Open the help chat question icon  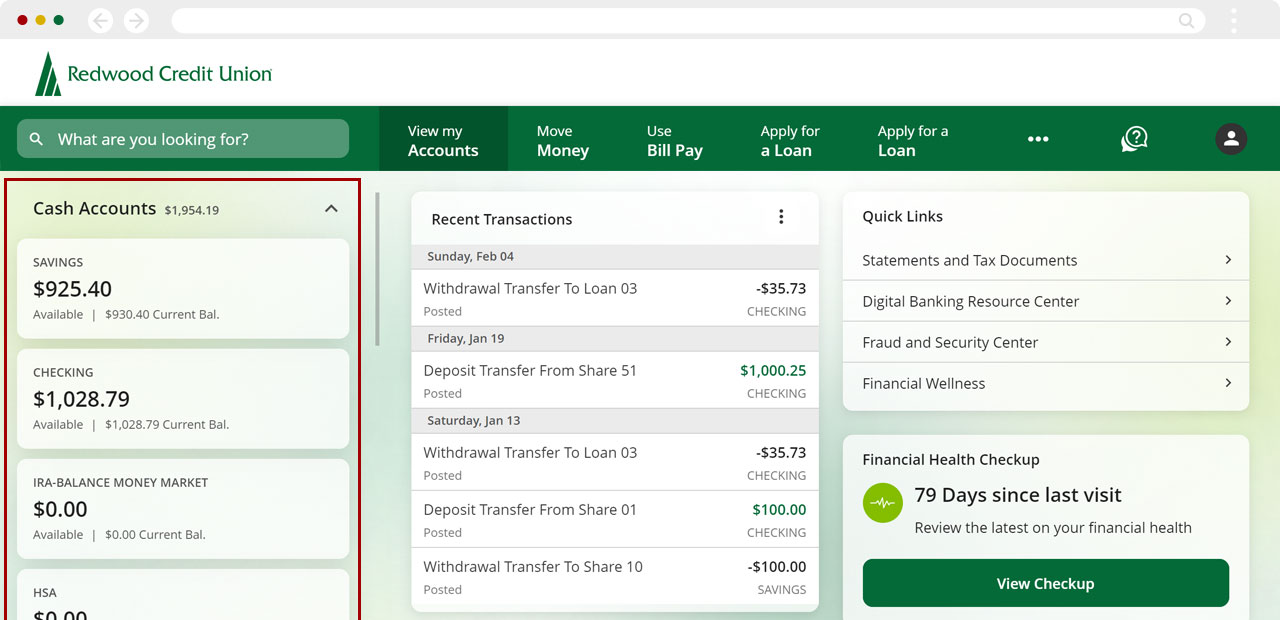click(1133, 139)
